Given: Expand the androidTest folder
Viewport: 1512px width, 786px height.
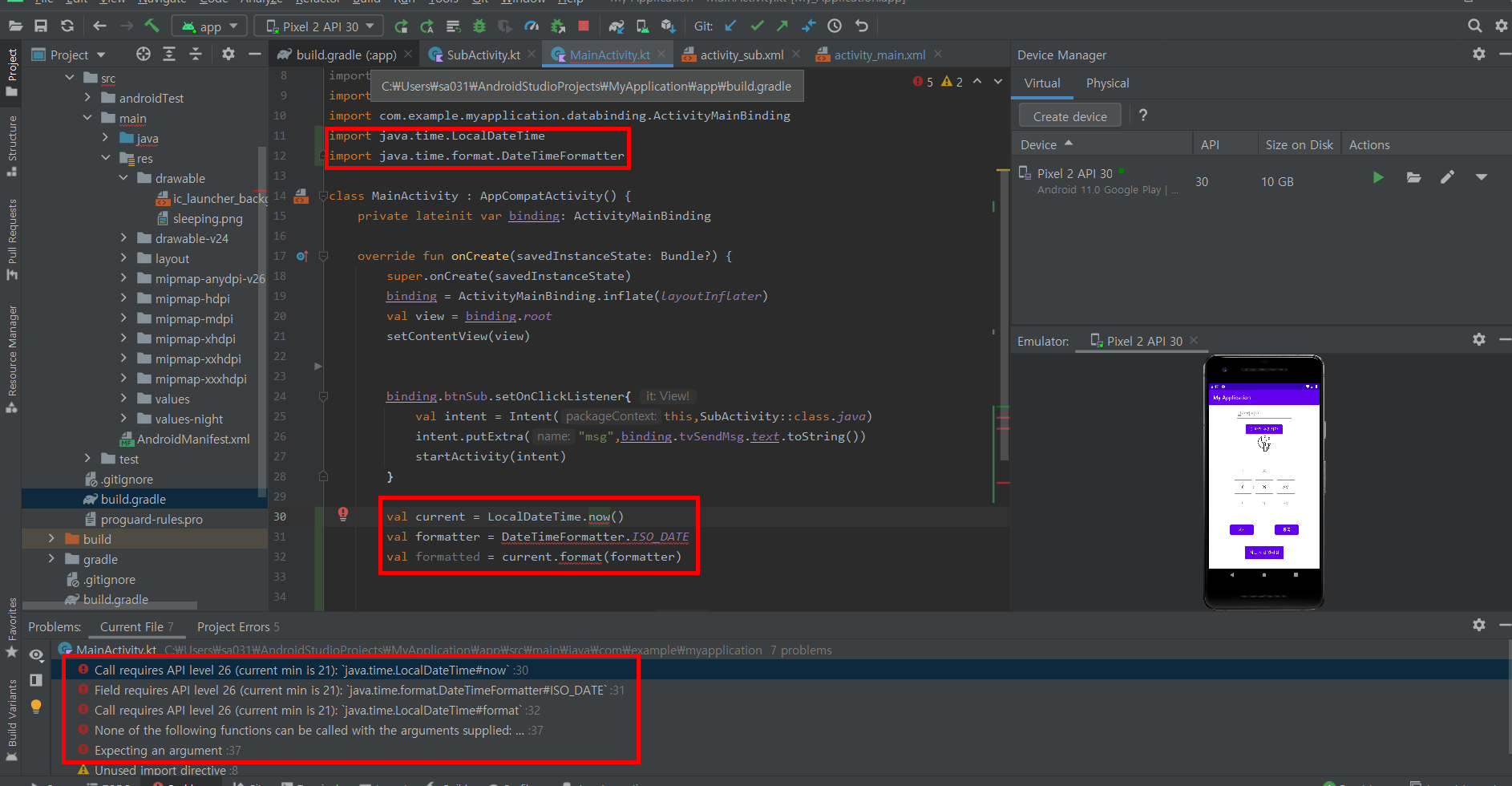Looking at the screenshot, I should click(x=87, y=98).
